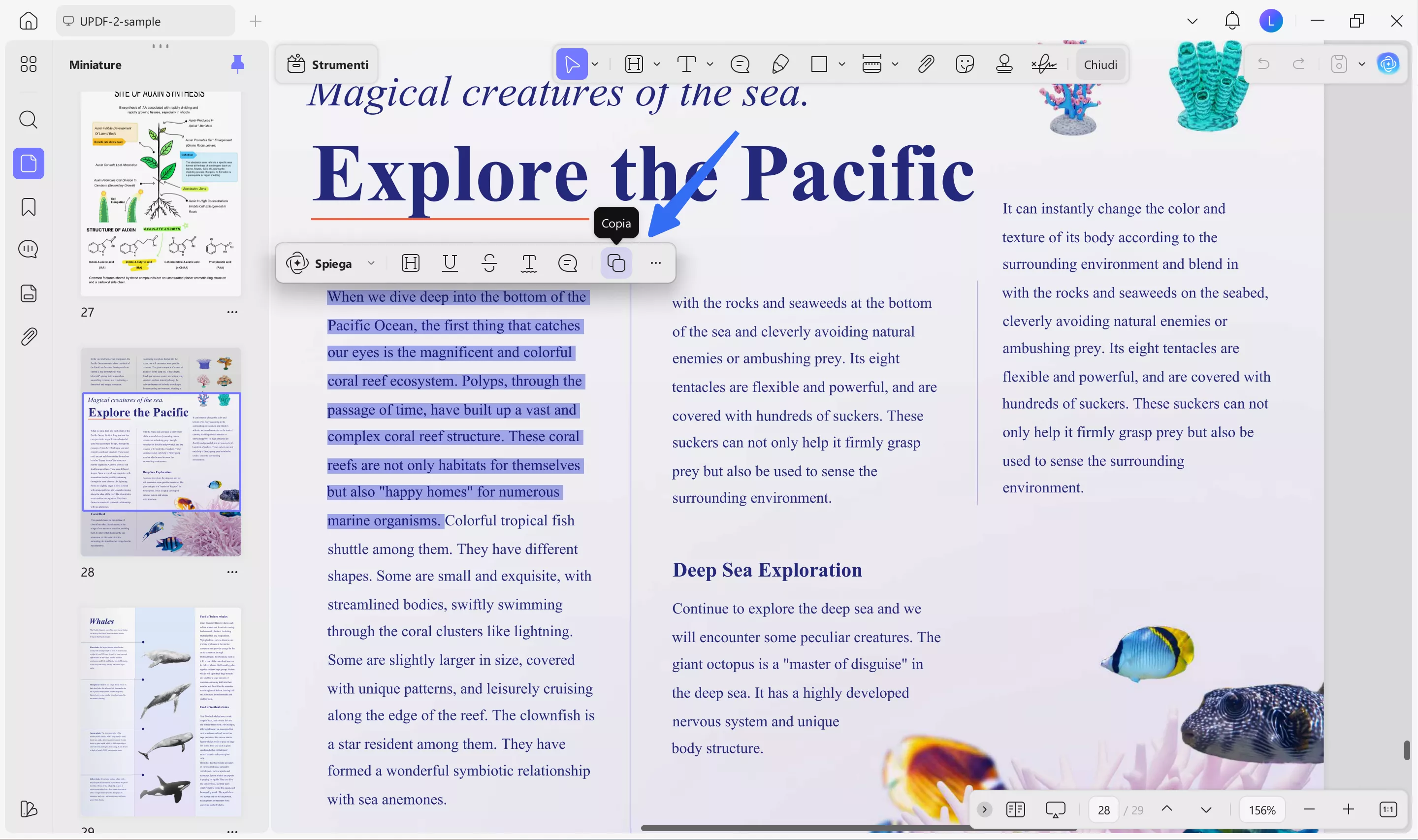
Task: Click the Copia copy icon in floating toolbar
Action: click(615, 263)
